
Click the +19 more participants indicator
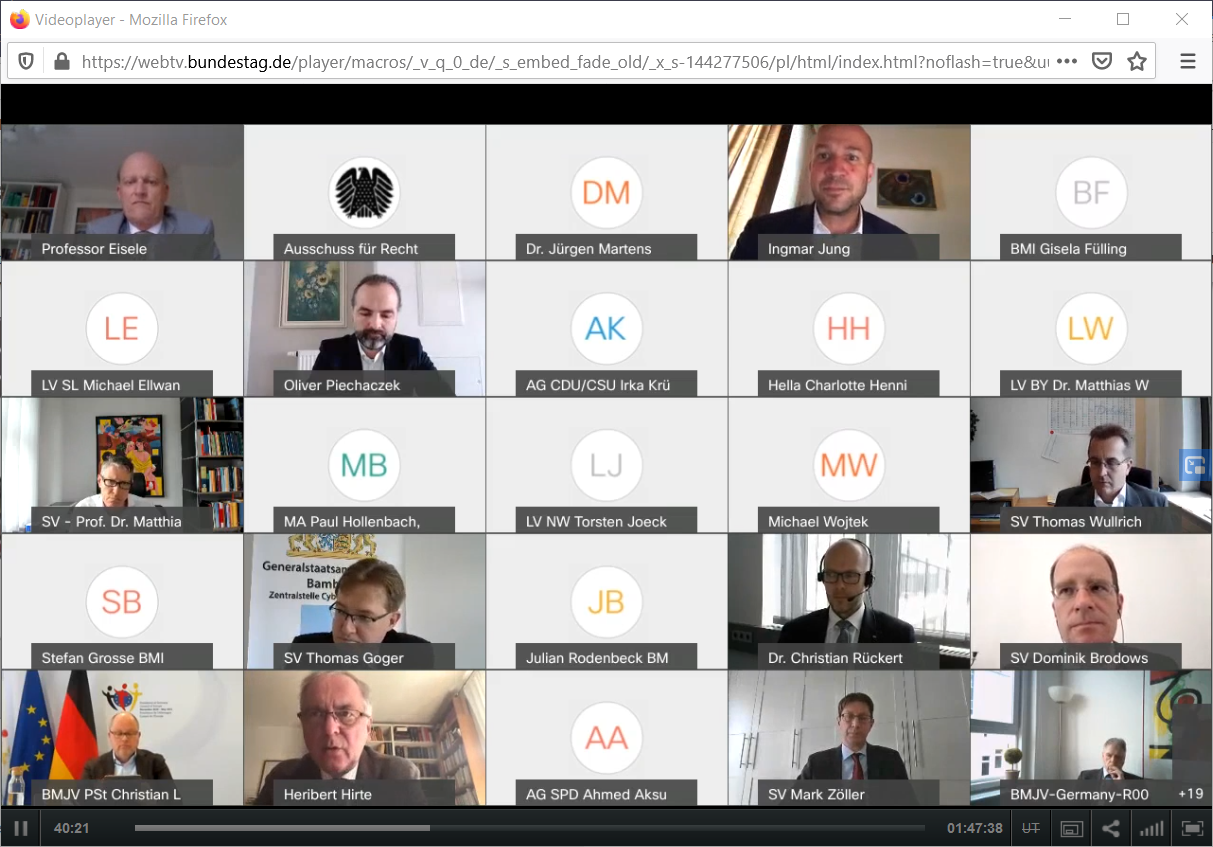(1190, 794)
